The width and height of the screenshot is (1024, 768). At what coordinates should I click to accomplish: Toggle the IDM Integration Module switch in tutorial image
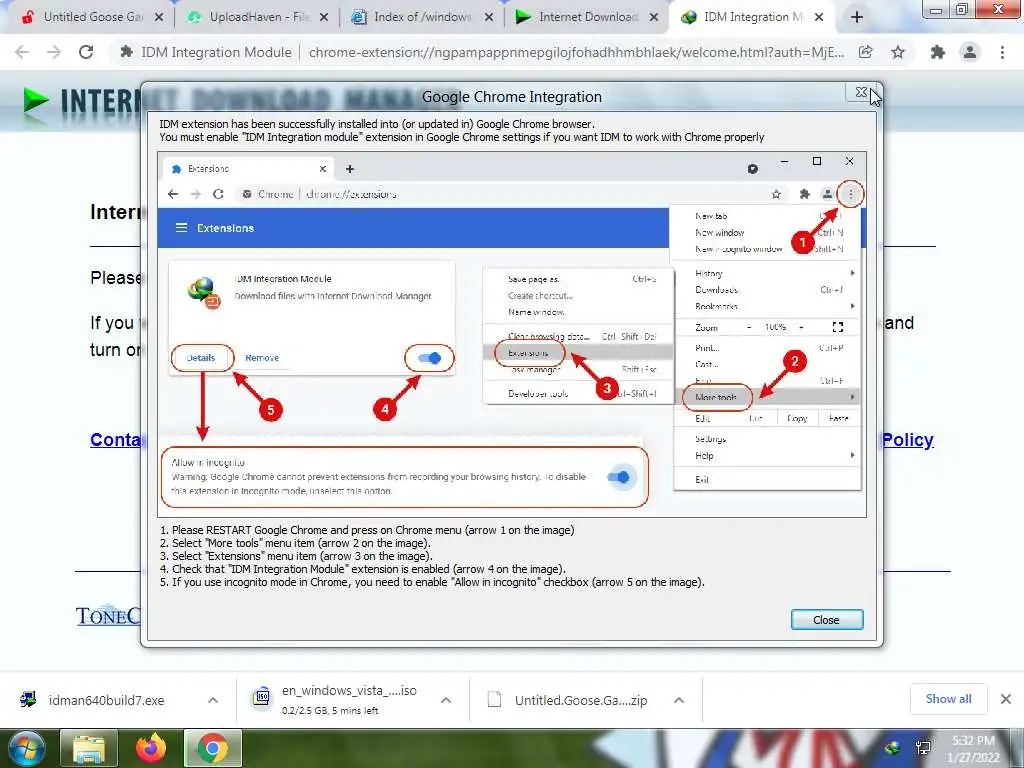tap(429, 358)
